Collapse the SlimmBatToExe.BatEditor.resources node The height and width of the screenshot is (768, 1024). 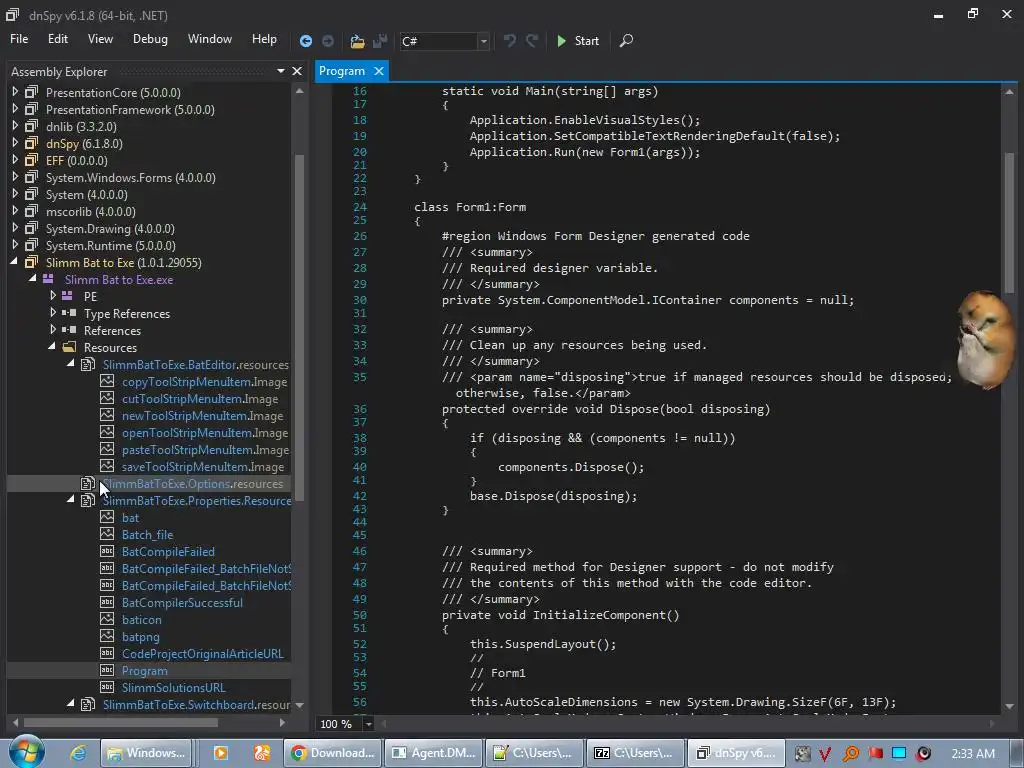pos(71,364)
